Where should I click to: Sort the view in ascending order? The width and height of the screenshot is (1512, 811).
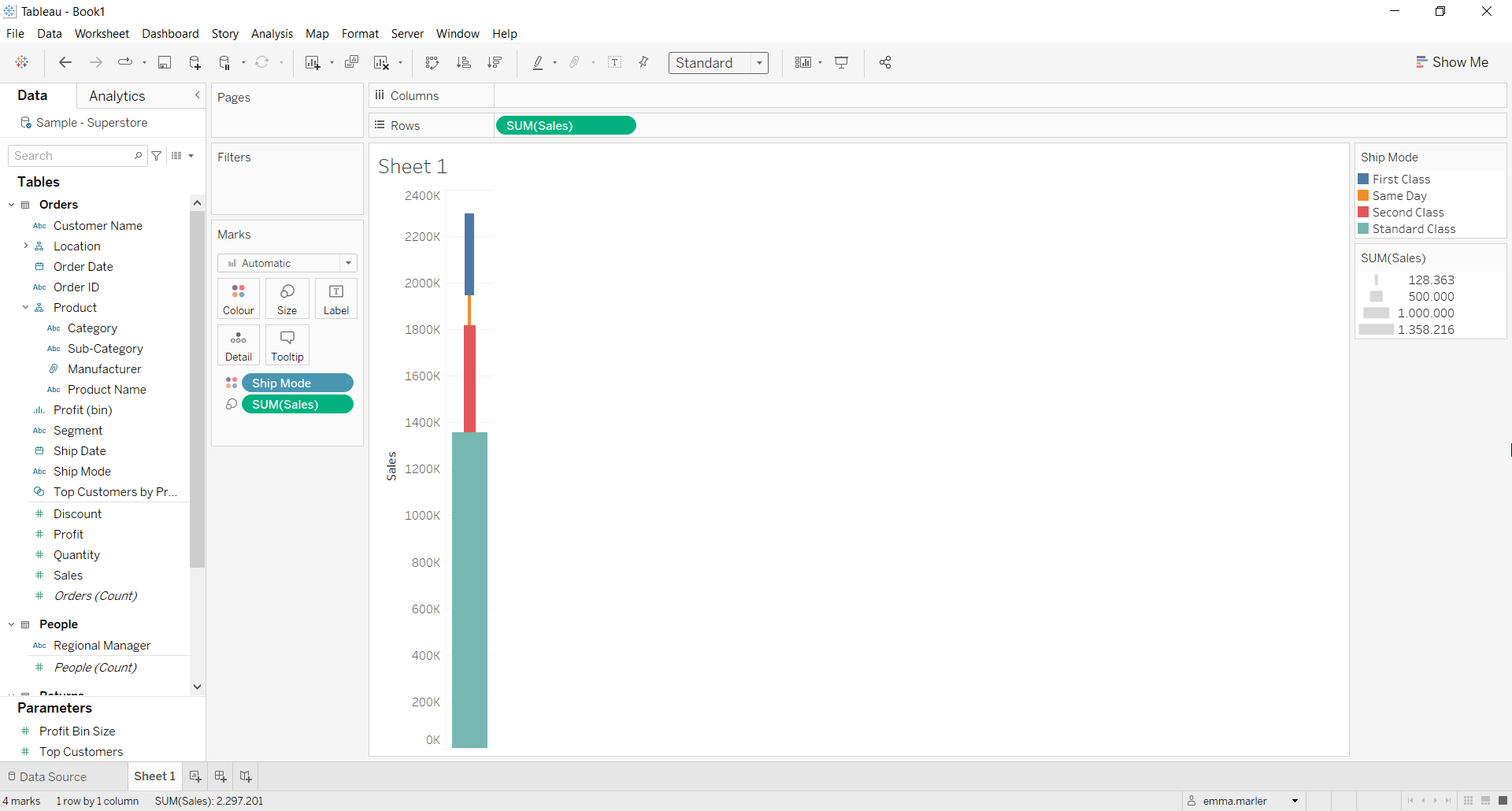click(465, 62)
